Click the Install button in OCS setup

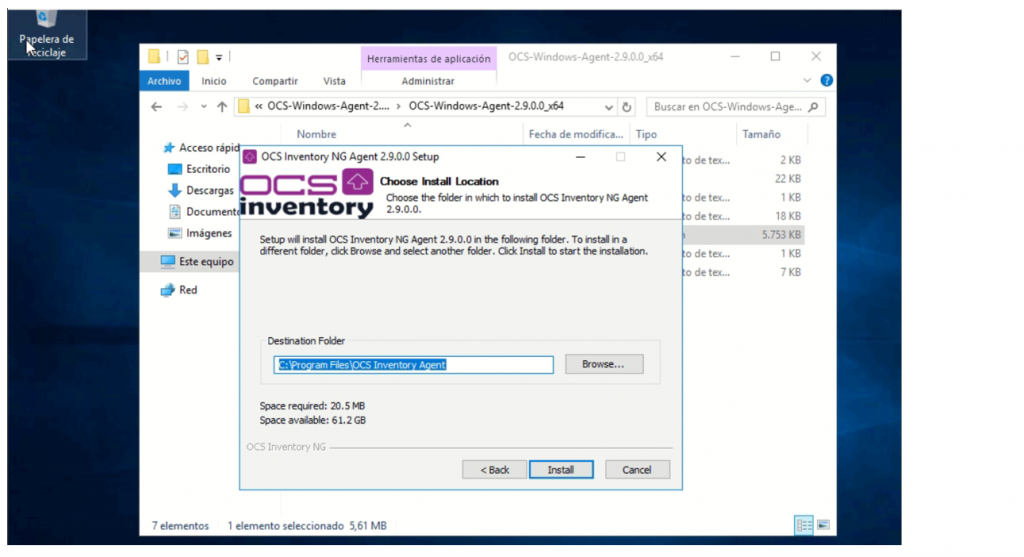[561, 469]
